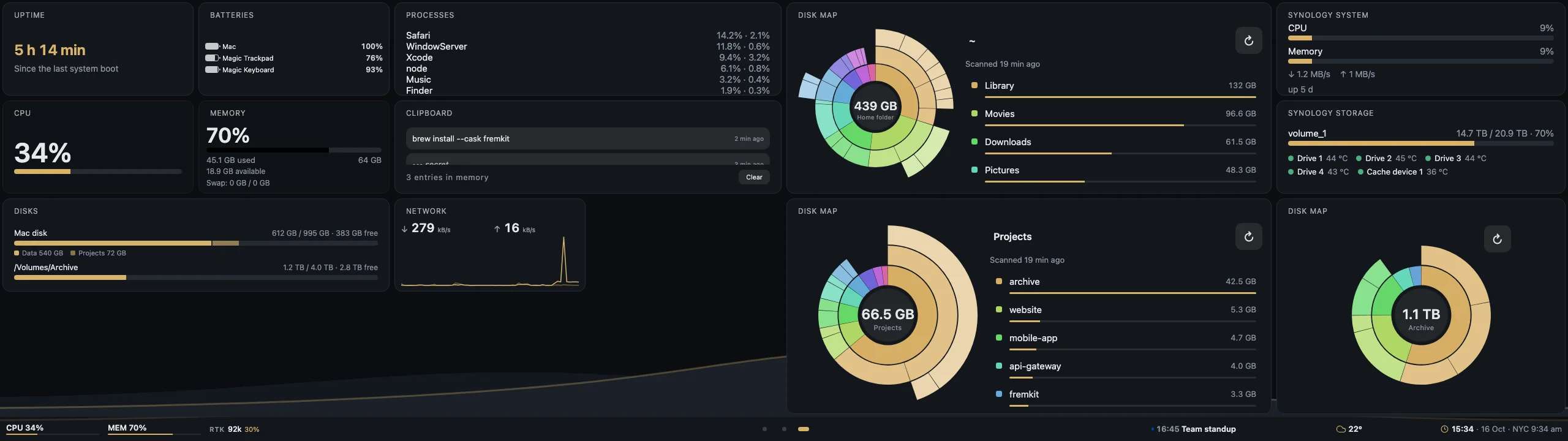The image size is (1568, 441).
Task: Click CPU 34% in the bottom bar
Action: [x=25, y=428]
